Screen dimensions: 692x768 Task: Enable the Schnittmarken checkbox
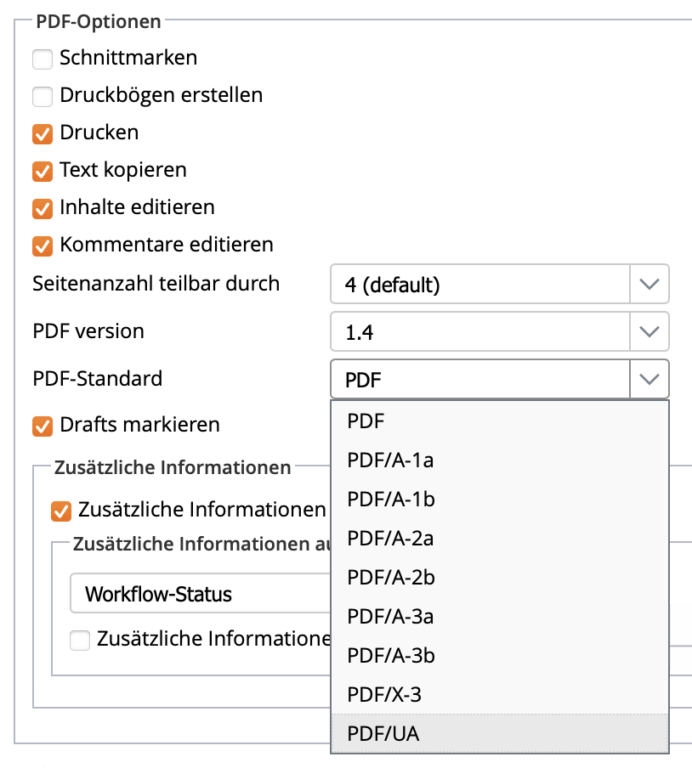(42, 59)
